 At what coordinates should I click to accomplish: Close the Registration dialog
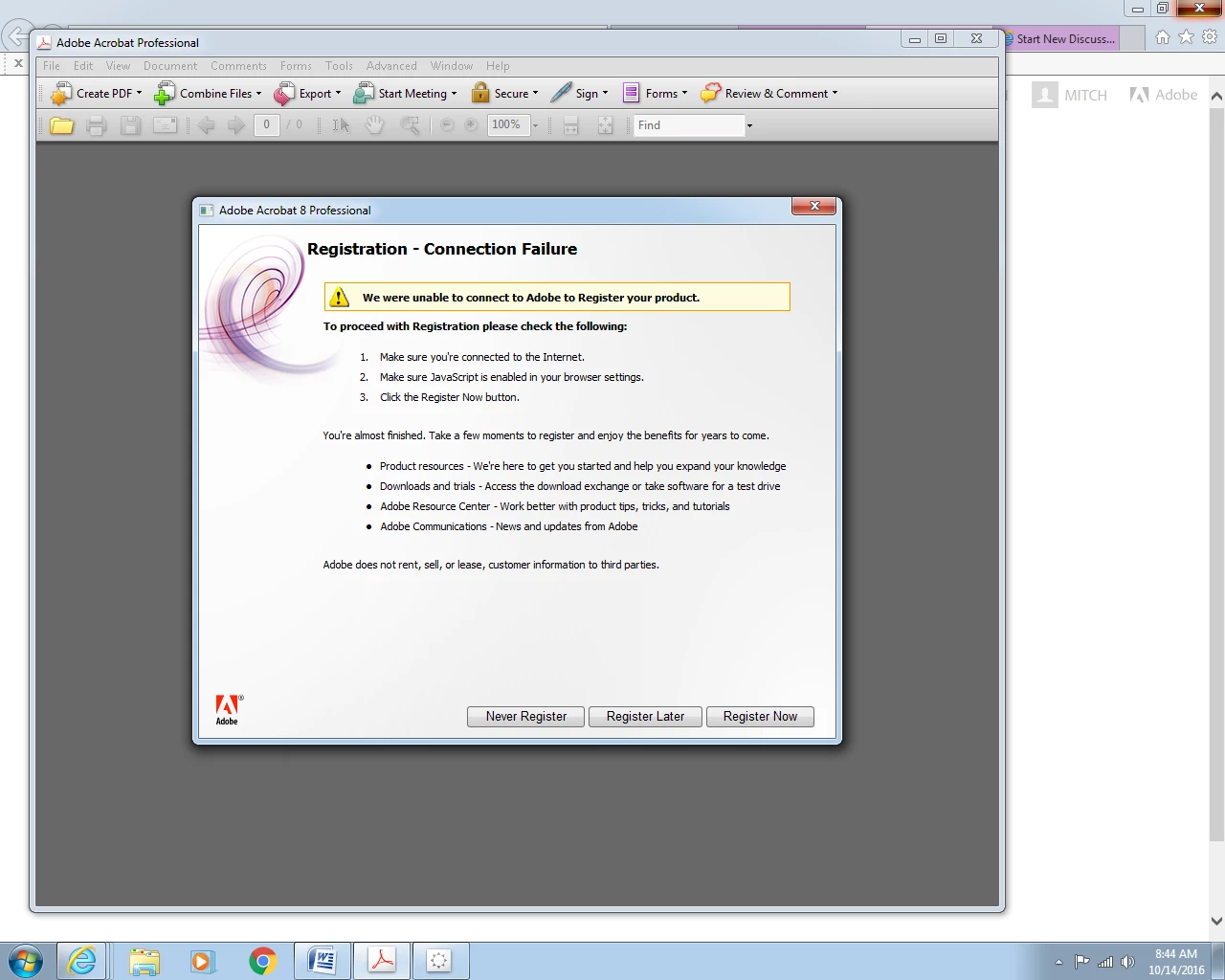[814, 206]
